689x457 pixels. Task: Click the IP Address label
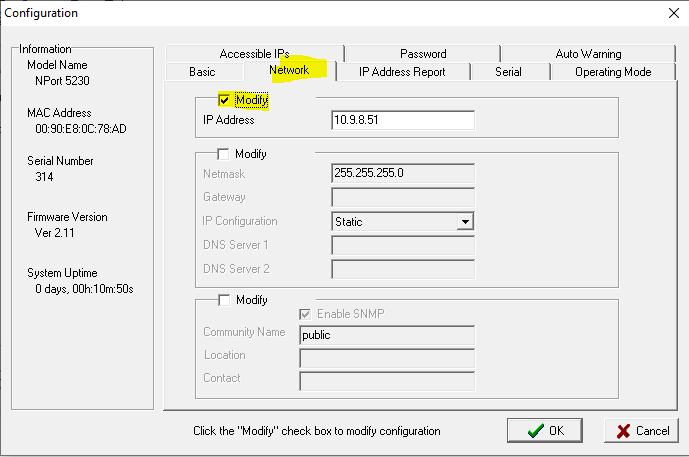(x=228, y=120)
